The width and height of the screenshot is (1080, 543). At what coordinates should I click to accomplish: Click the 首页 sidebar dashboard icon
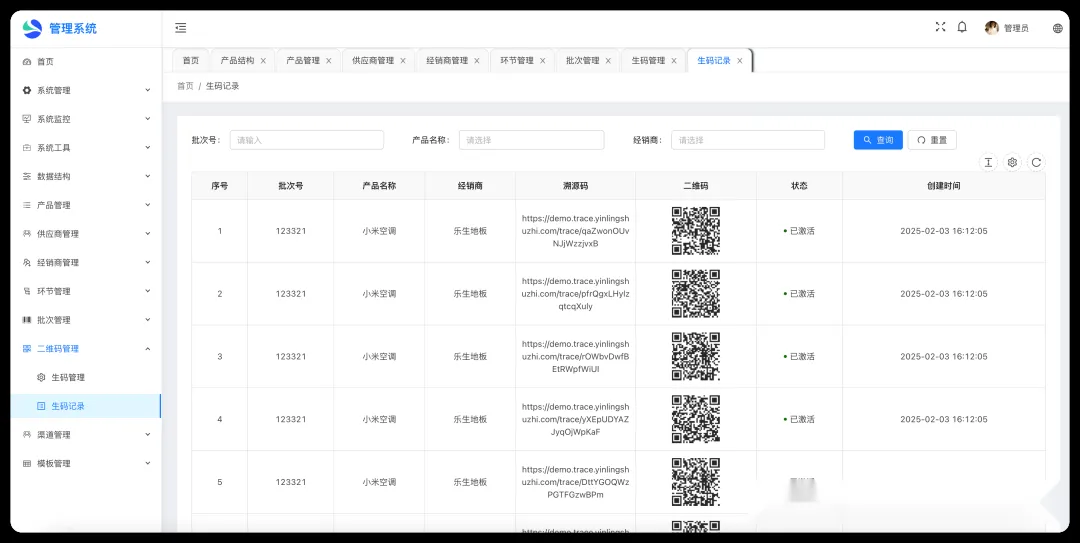pos(27,62)
